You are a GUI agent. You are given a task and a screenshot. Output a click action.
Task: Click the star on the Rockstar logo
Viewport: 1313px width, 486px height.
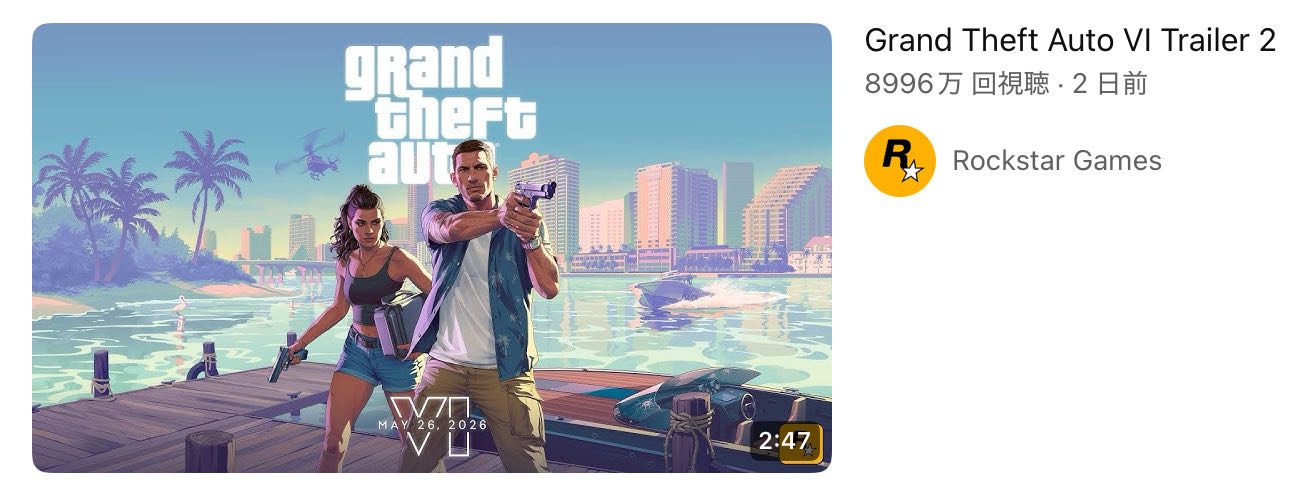(911, 172)
